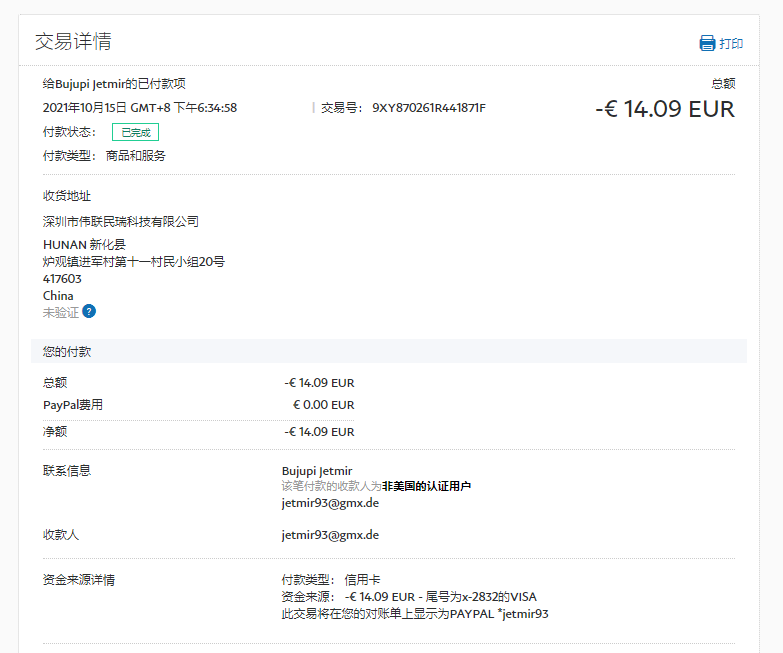Image resolution: width=783 pixels, height=653 pixels.
Task: Click the 打印 print link text
Action: pyautogui.click(x=731, y=44)
